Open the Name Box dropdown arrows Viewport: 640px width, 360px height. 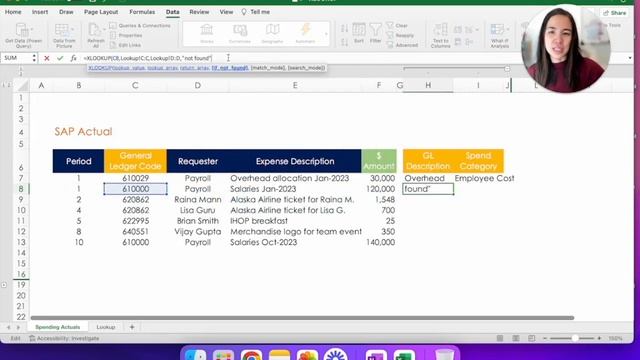pos(34,58)
